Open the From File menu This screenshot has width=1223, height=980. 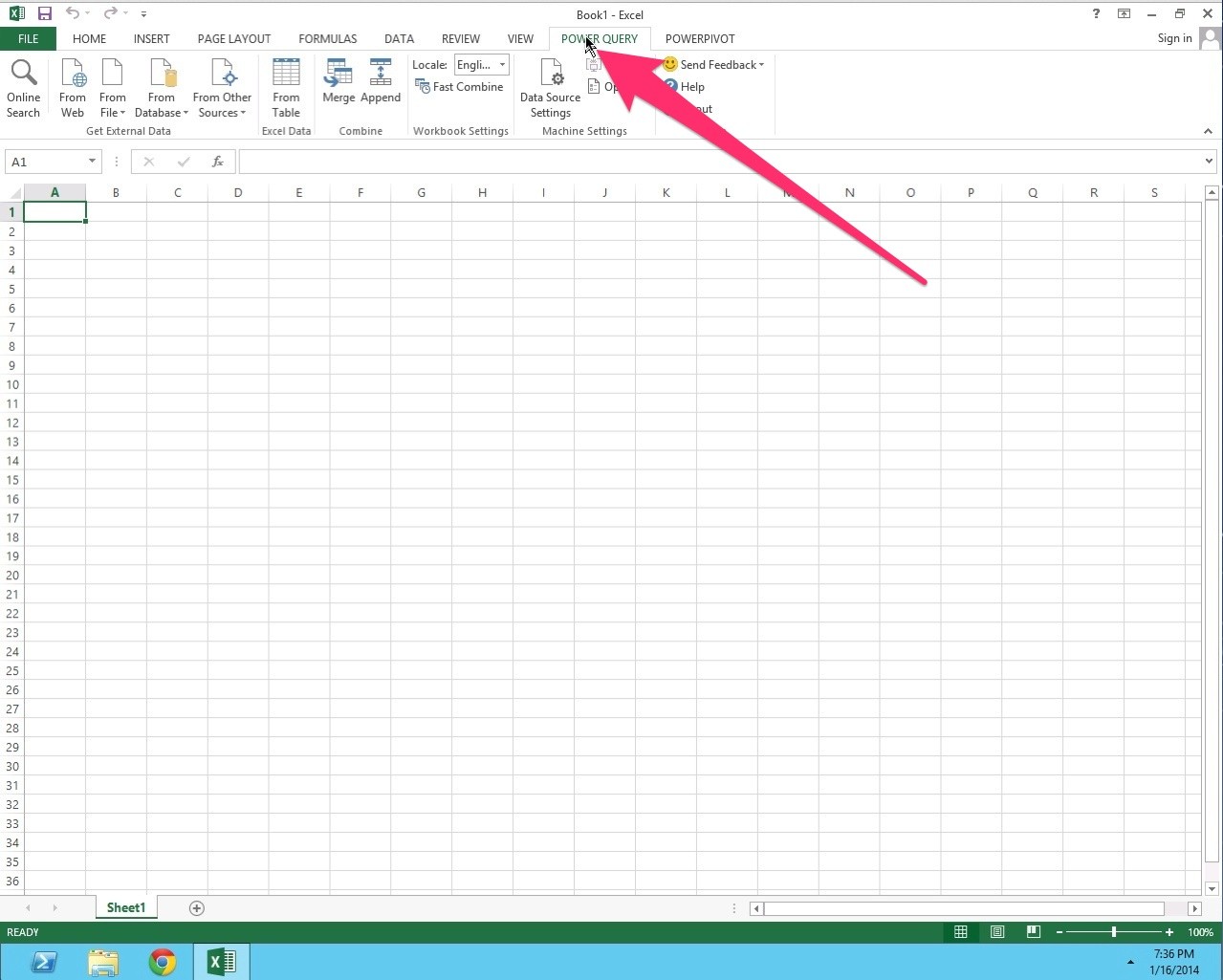(113, 88)
